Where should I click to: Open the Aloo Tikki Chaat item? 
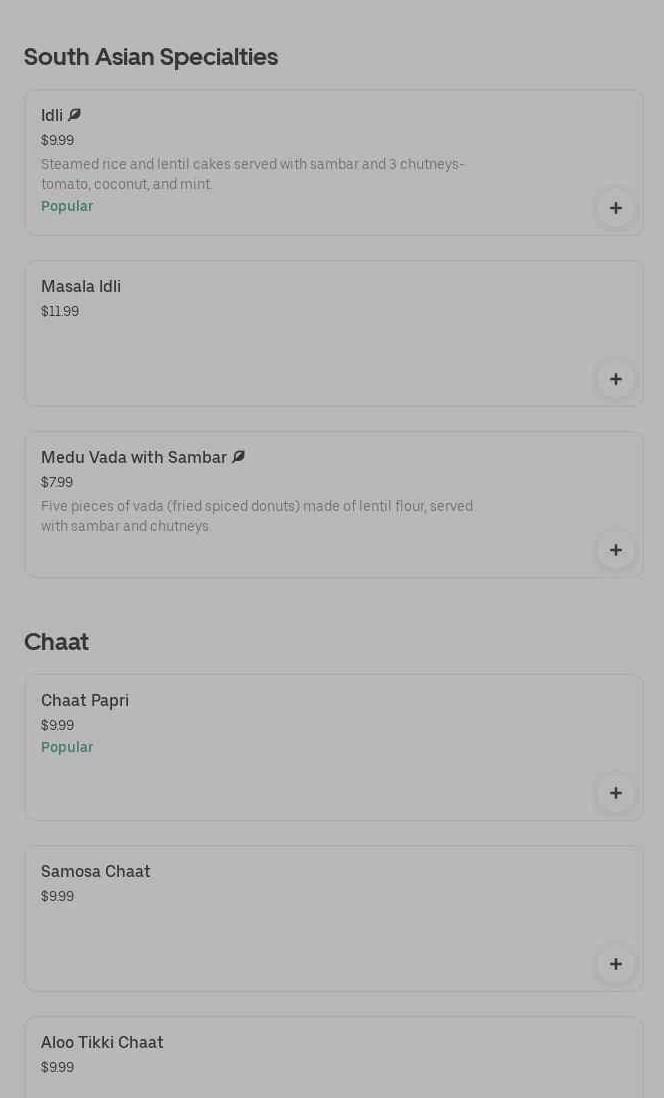tap(102, 1043)
